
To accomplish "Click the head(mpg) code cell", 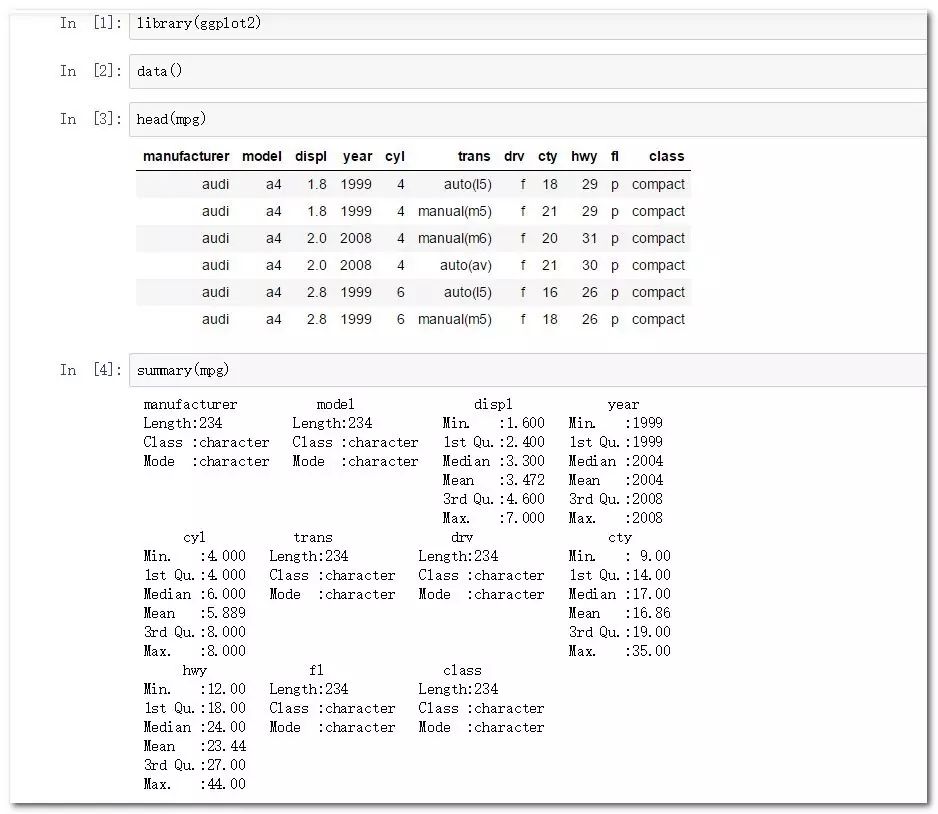I will (x=528, y=119).
